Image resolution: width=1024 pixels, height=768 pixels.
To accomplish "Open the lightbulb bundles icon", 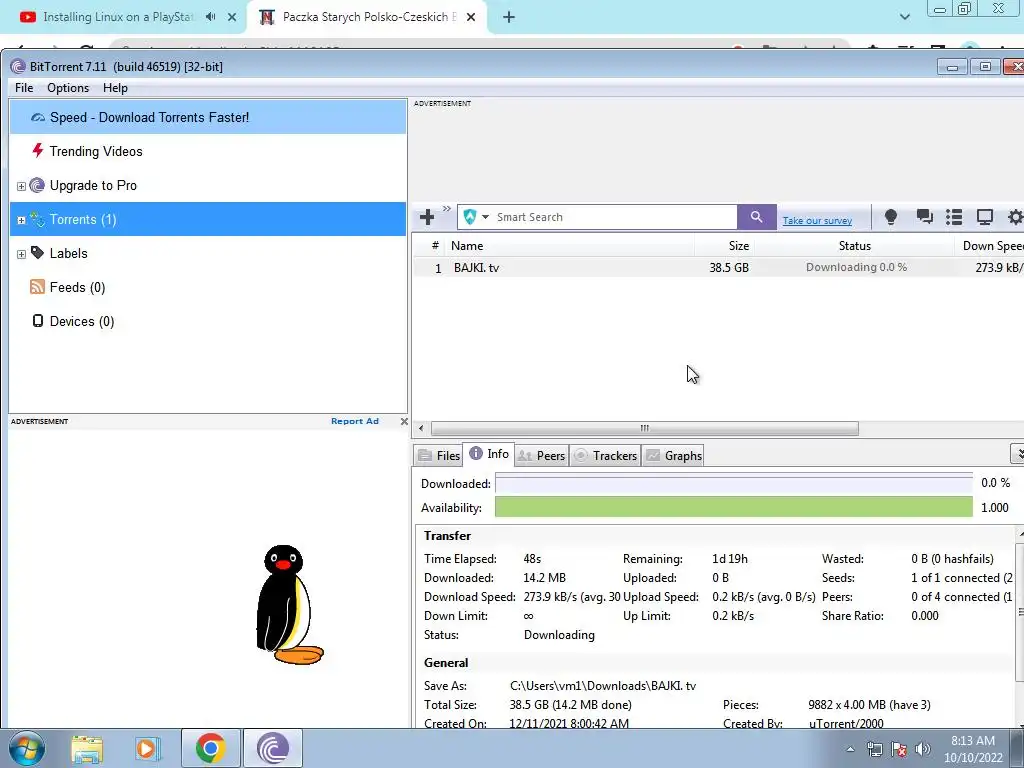I will [890, 217].
